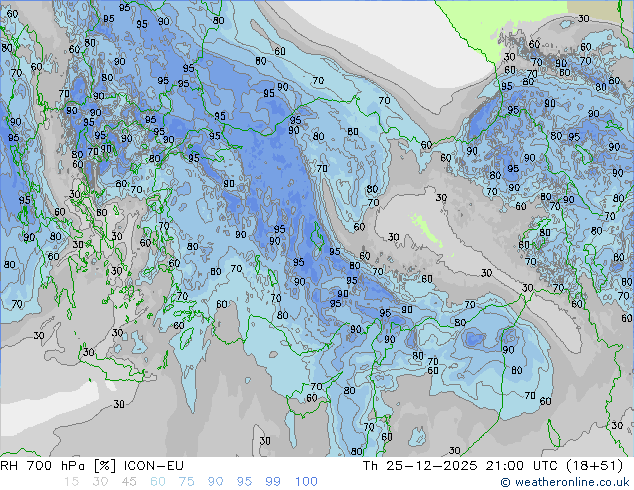Select the legend value 100
Viewport: 634px width, 490px height.
pos(306,482)
